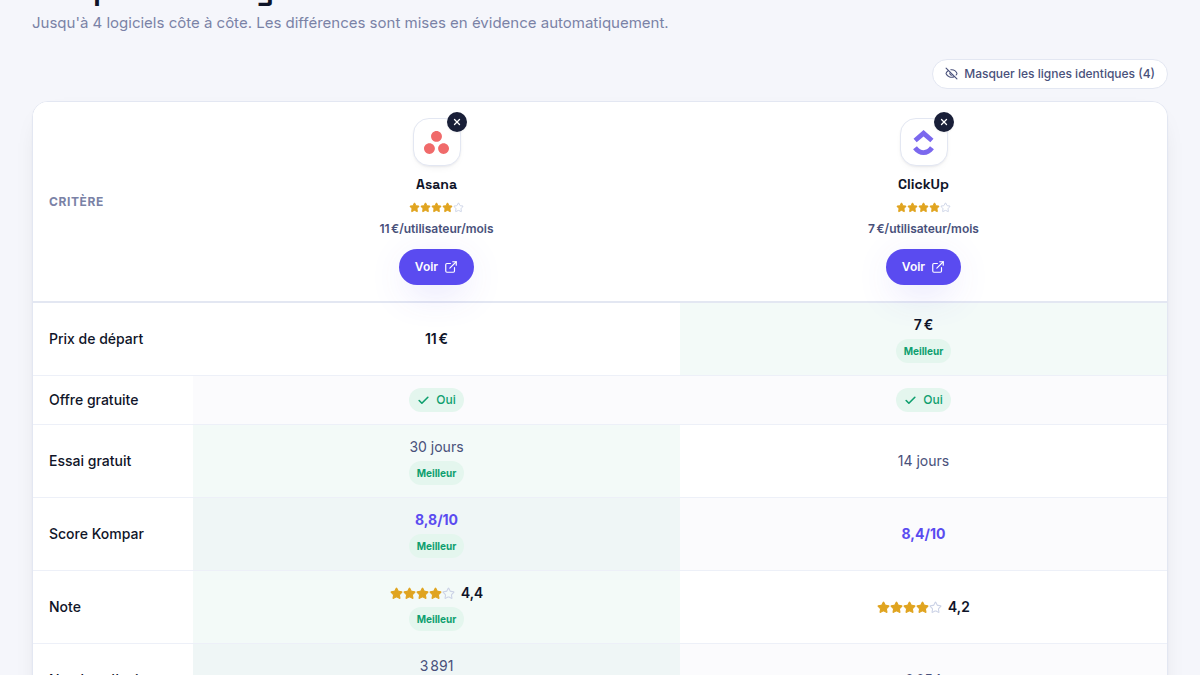Click the Meilleur badge under 8,8/10
The width and height of the screenshot is (1200, 675).
436,546
